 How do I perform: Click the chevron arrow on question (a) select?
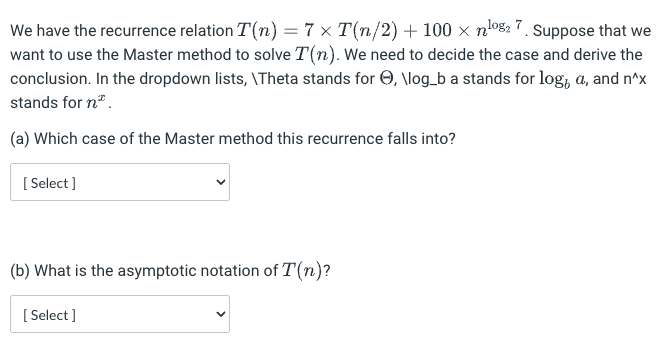(220, 182)
